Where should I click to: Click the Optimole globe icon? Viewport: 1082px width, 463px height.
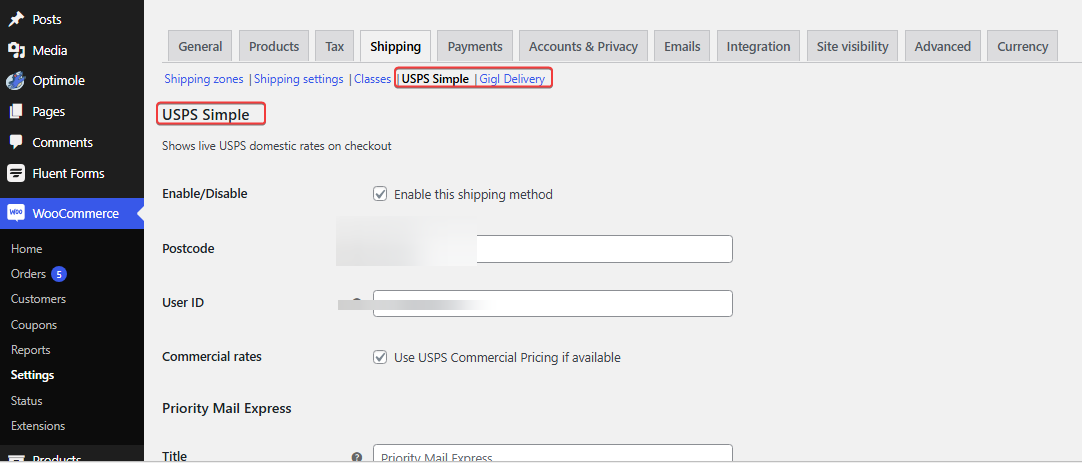pos(15,81)
